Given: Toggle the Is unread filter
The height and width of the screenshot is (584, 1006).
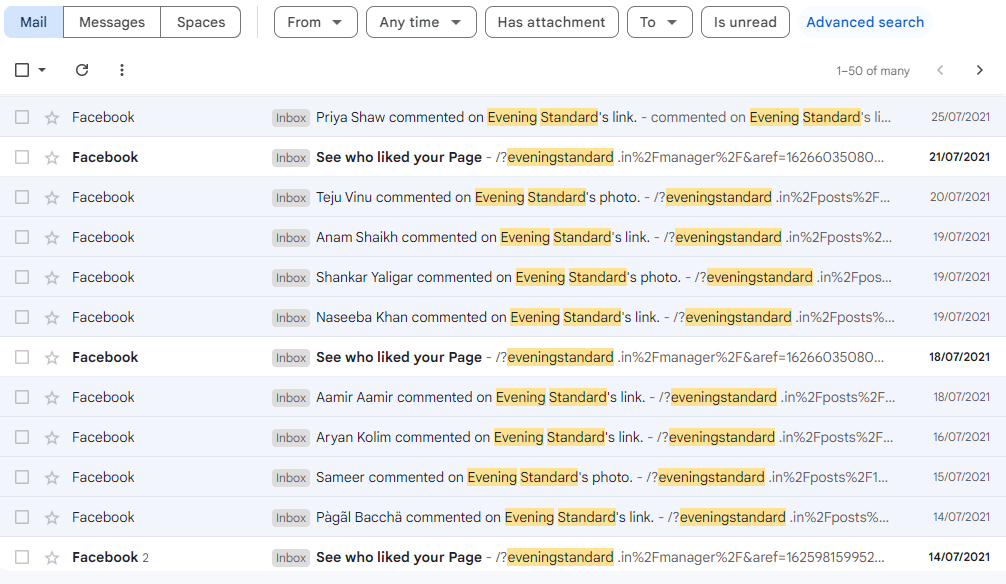Looking at the screenshot, I should (744, 21).
